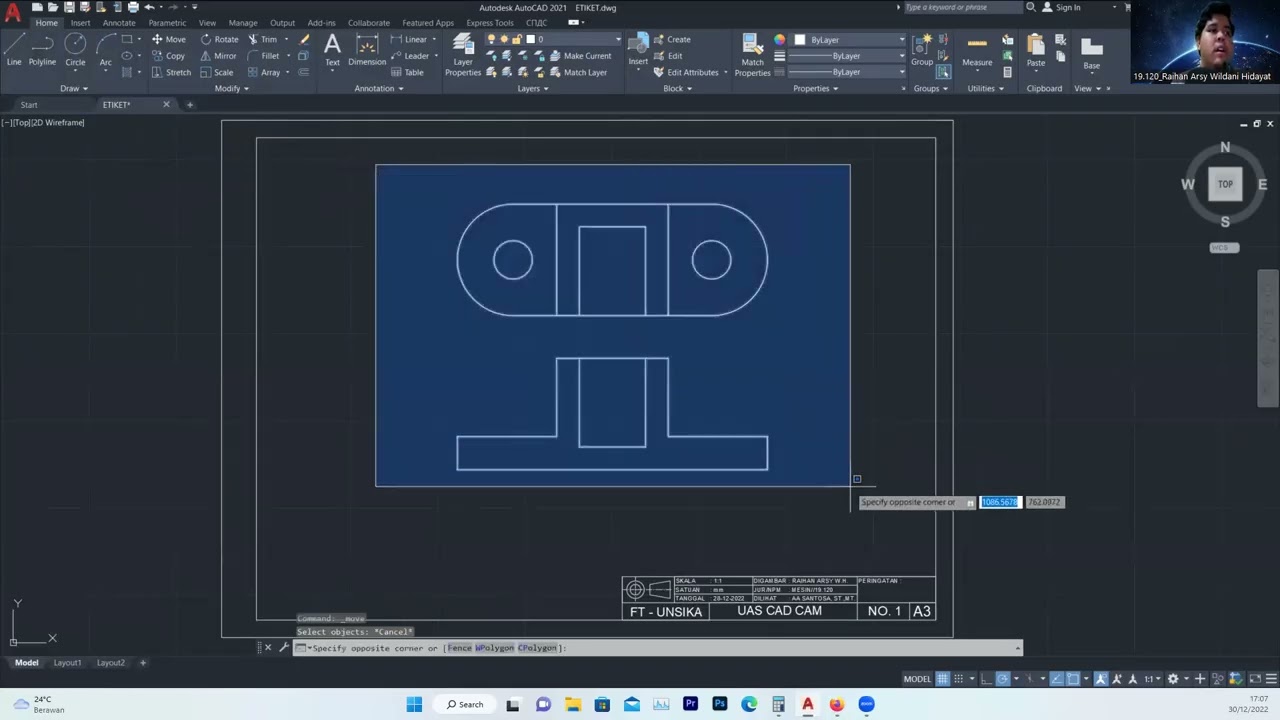Expand the Layers panel dropdown

point(533,88)
